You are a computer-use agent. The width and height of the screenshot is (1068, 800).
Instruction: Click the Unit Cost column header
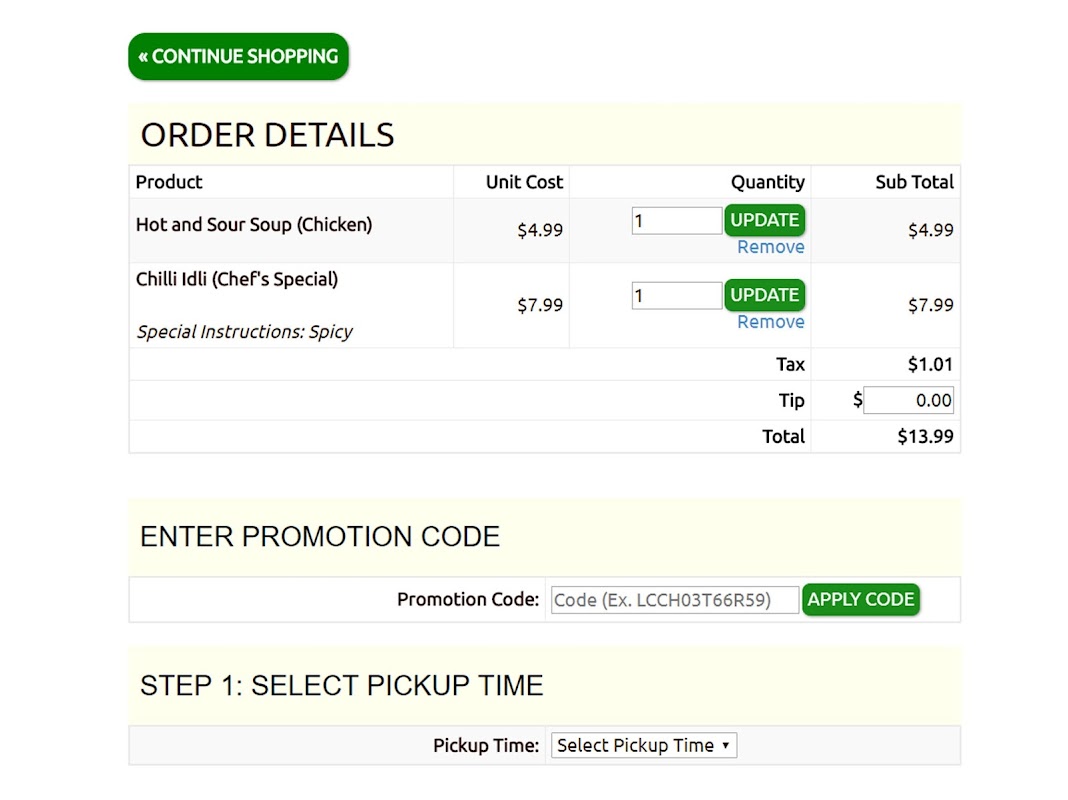524,182
